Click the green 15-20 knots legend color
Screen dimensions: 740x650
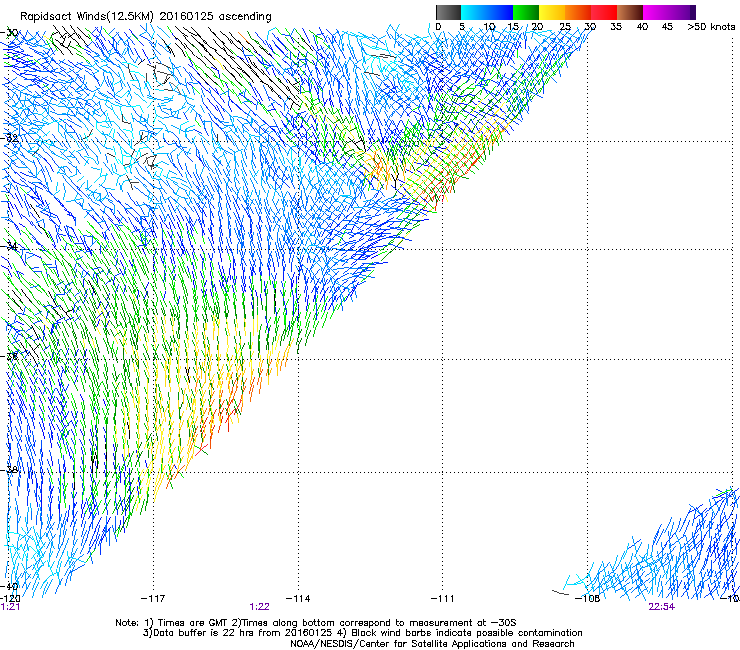[526, 12]
